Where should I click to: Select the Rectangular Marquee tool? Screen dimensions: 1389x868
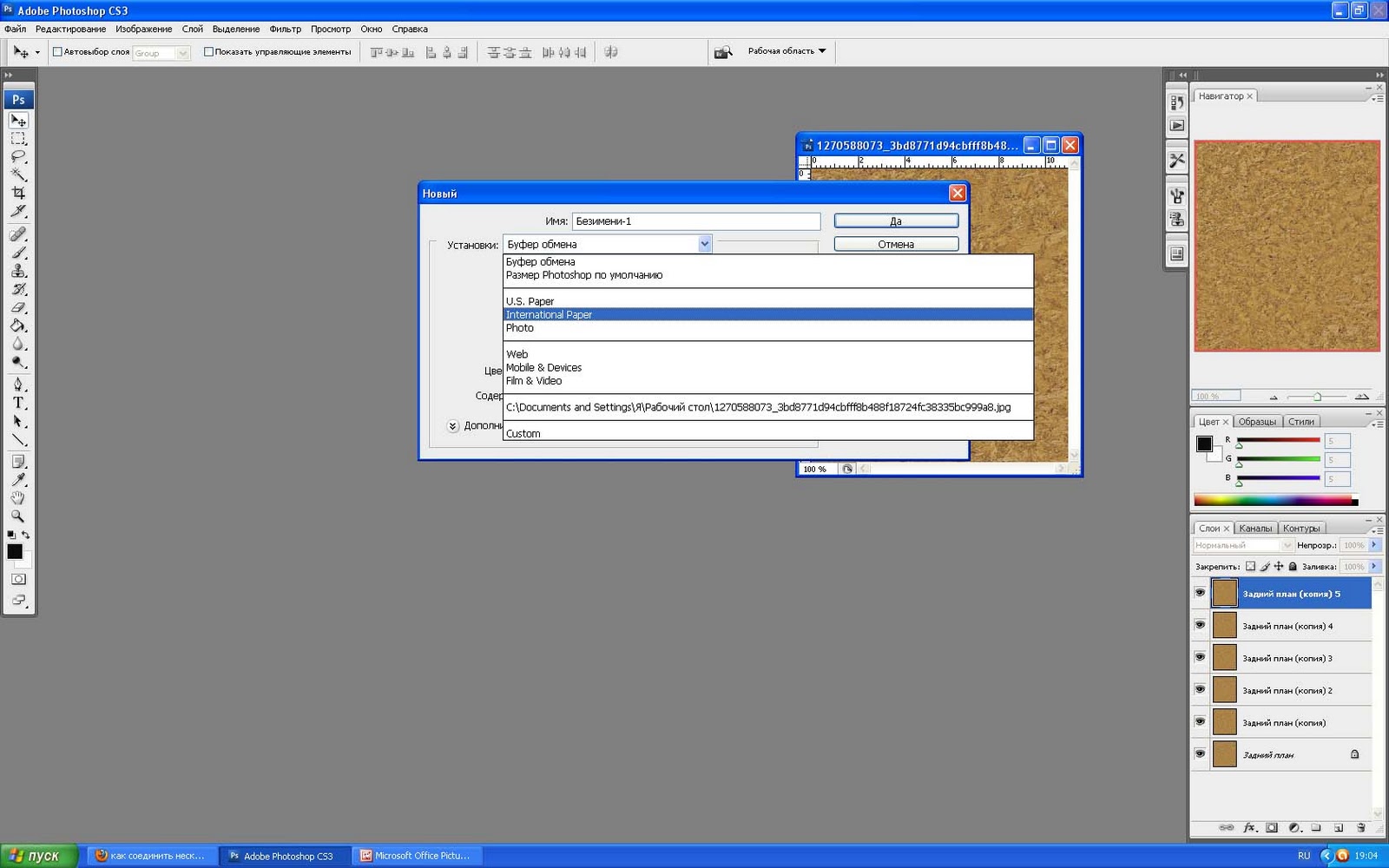tap(18, 139)
